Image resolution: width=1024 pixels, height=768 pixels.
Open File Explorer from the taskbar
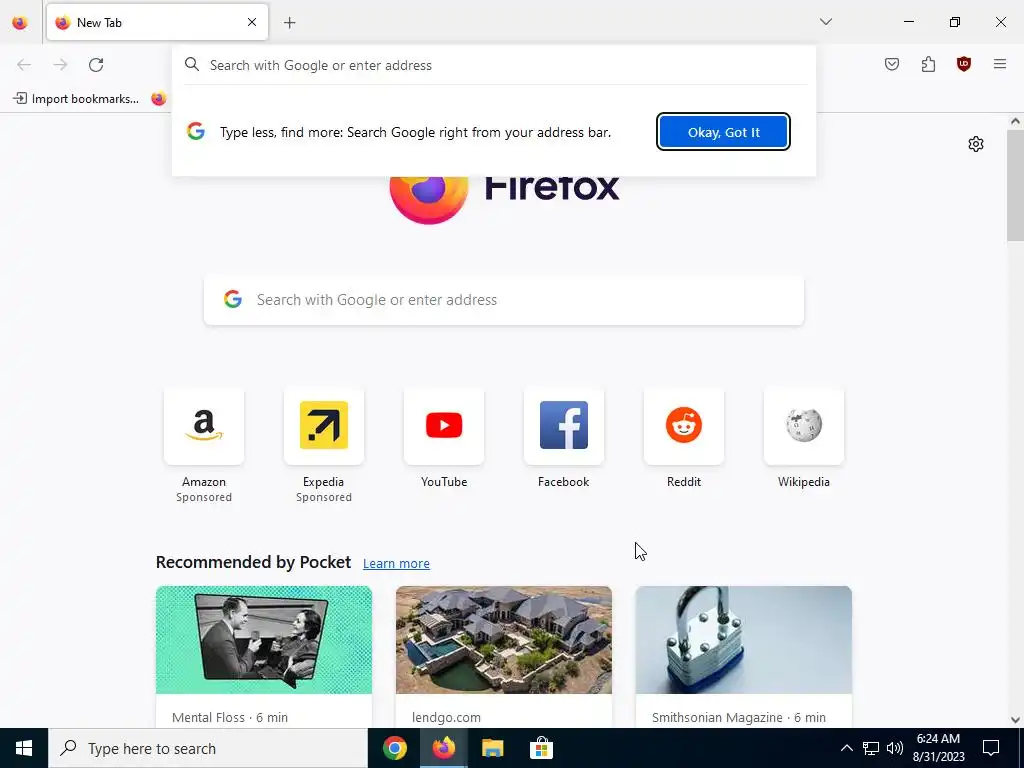click(x=492, y=748)
